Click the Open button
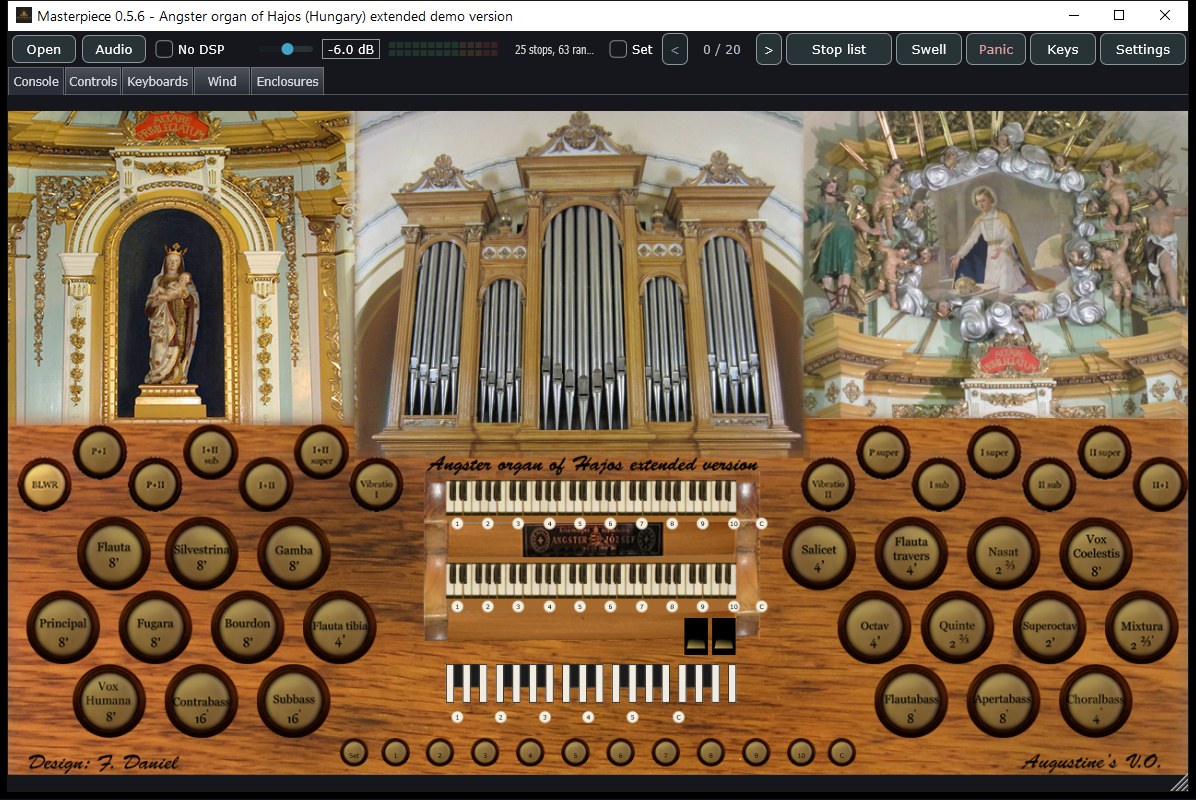 point(43,49)
